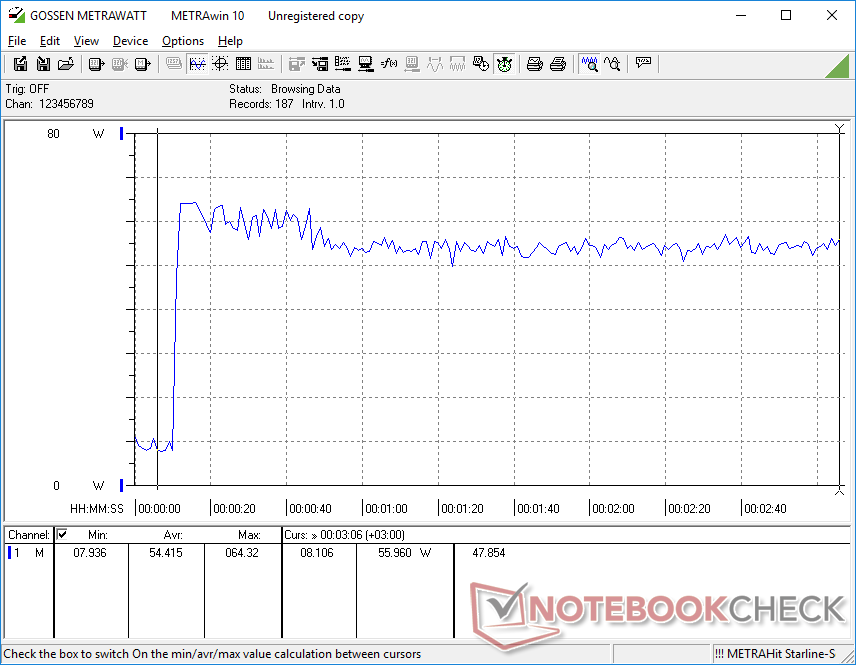Click the greyed single waveform cursor icon
The width and height of the screenshot is (856, 665).
coord(435,64)
